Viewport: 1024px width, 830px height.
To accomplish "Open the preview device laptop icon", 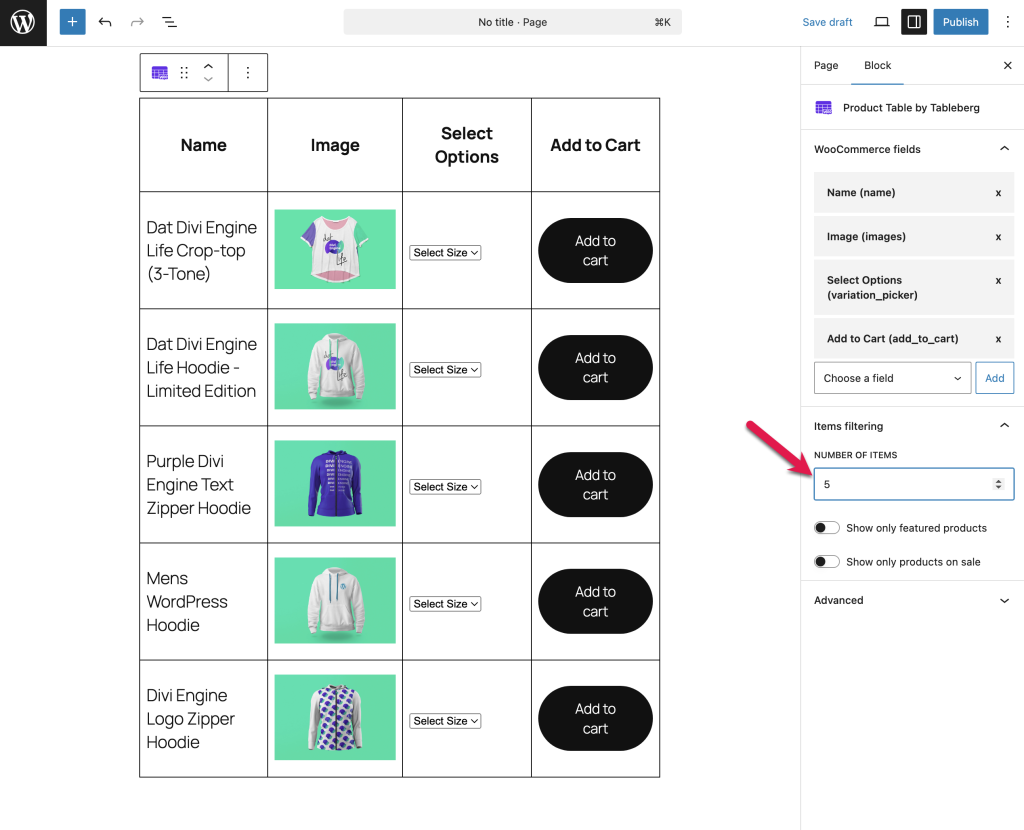I will (882, 22).
